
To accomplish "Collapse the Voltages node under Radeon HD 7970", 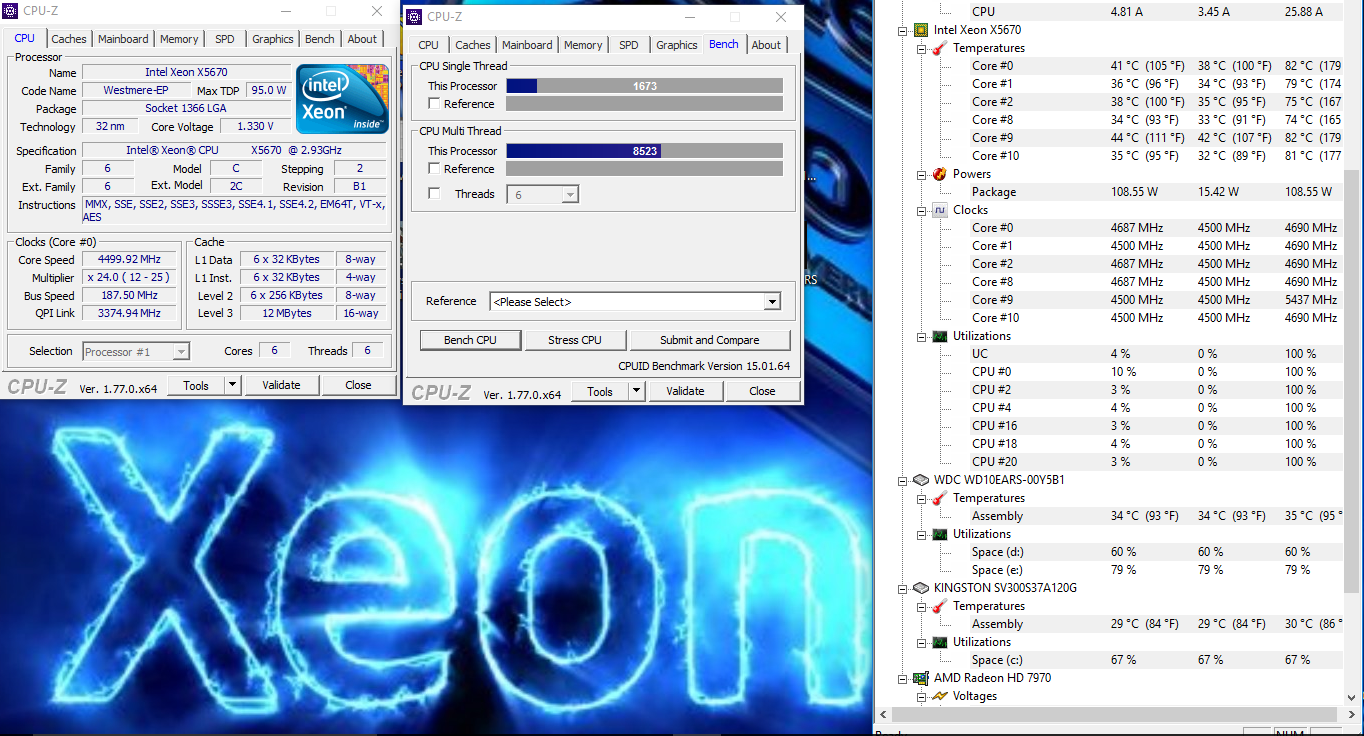I will [921, 696].
